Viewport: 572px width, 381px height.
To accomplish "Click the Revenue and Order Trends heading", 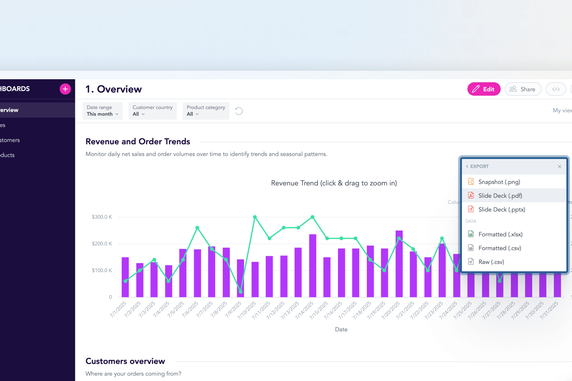I will [138, 142].
